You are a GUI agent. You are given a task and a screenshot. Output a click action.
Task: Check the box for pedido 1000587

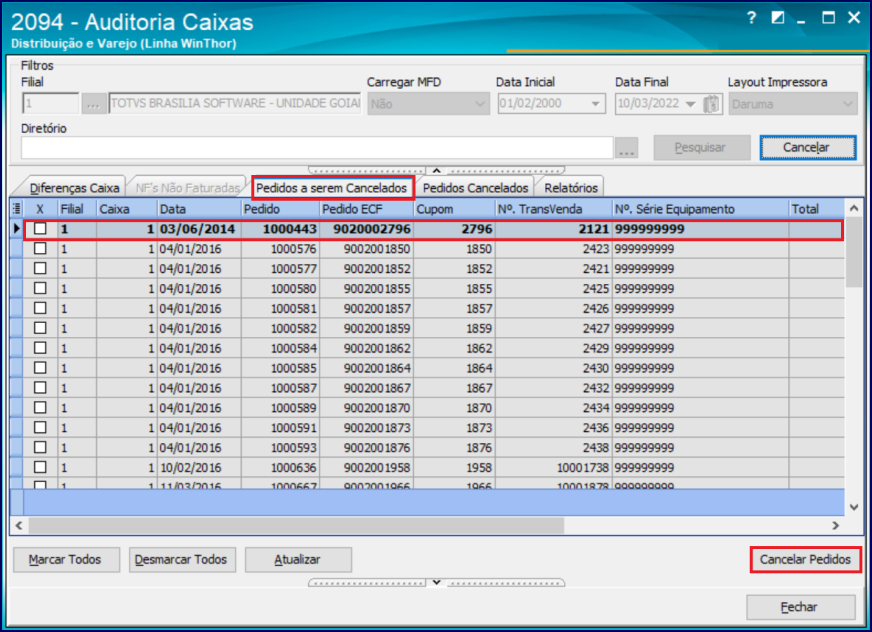(x=40, y=387)
